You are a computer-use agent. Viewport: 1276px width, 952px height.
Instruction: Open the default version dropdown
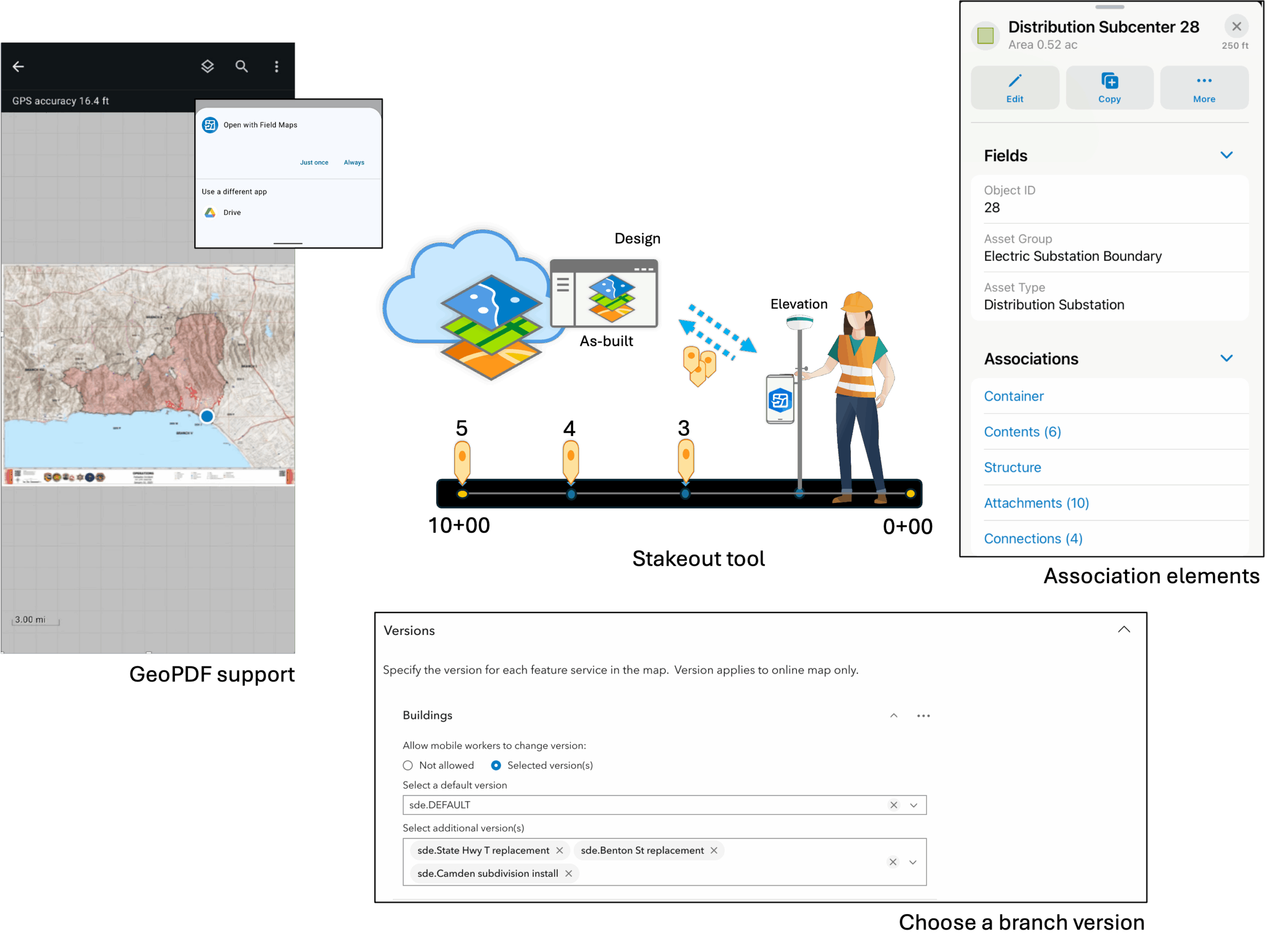click(x=914, y=805)
